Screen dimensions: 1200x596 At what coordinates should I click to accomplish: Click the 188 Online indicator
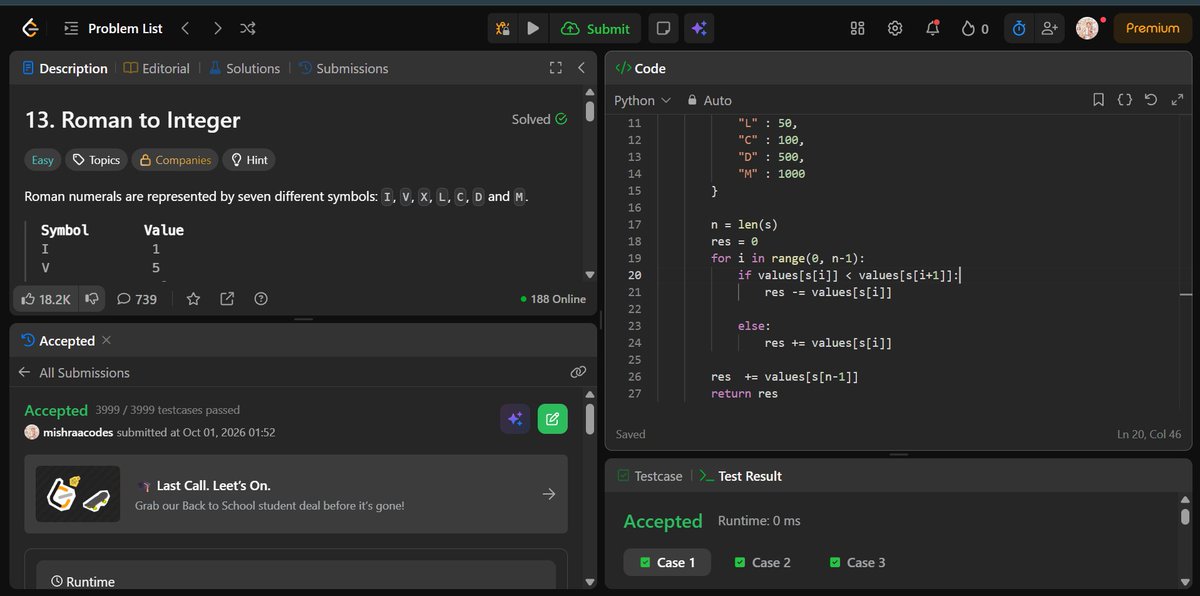[553, 299]
